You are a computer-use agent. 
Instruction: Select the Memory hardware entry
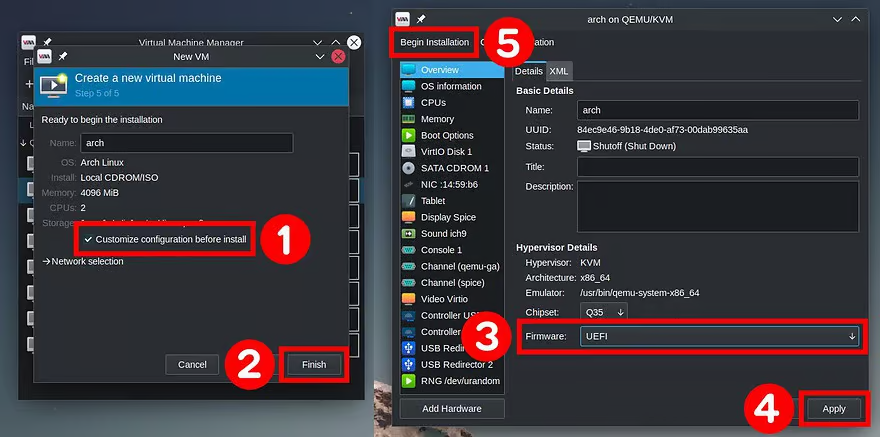(452, 119)
